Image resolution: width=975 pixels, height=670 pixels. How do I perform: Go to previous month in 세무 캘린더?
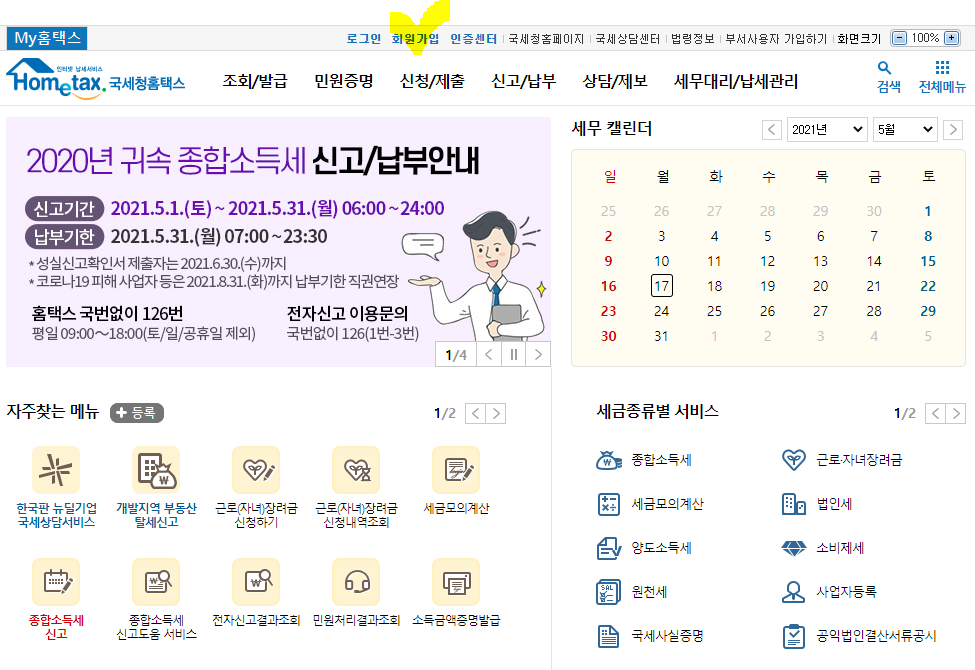coord(772,129)
